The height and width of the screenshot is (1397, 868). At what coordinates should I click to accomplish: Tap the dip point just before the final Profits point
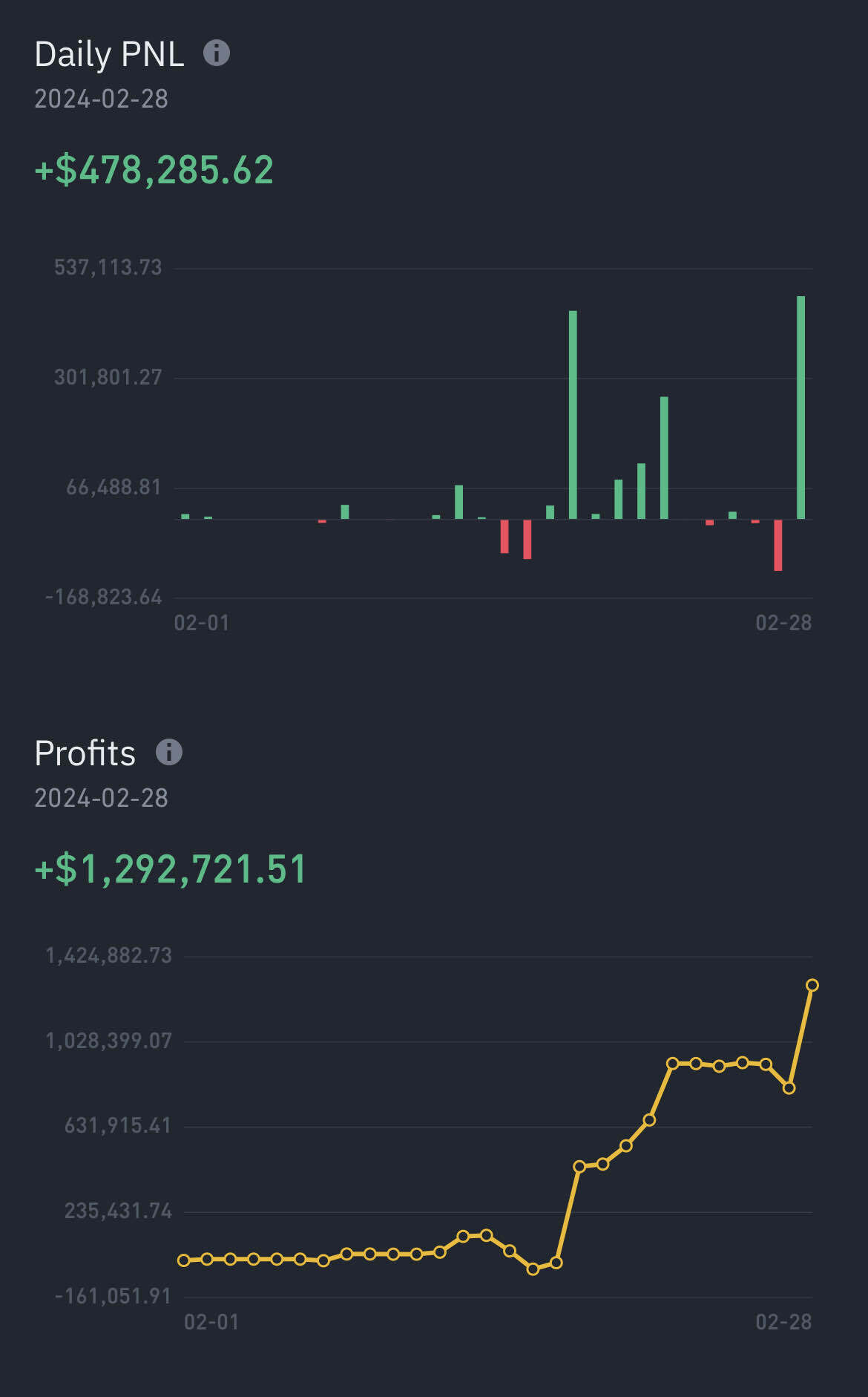pos(789,1087)
